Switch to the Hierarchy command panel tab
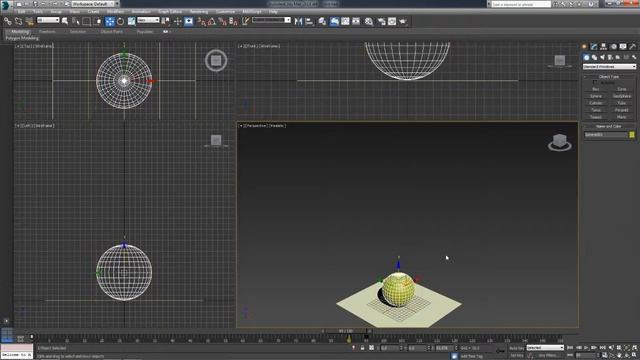Screen dimensions: 640x360 pos(604,47)
